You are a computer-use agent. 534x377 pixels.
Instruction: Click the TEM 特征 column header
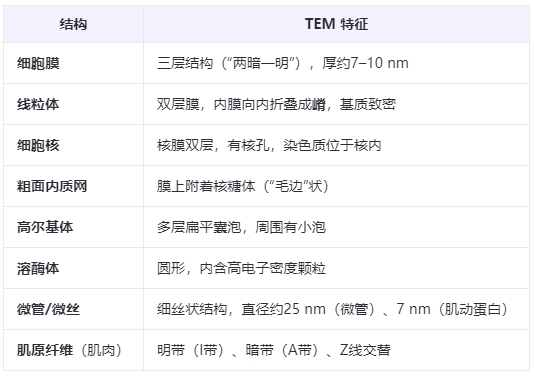coord(336,24)
